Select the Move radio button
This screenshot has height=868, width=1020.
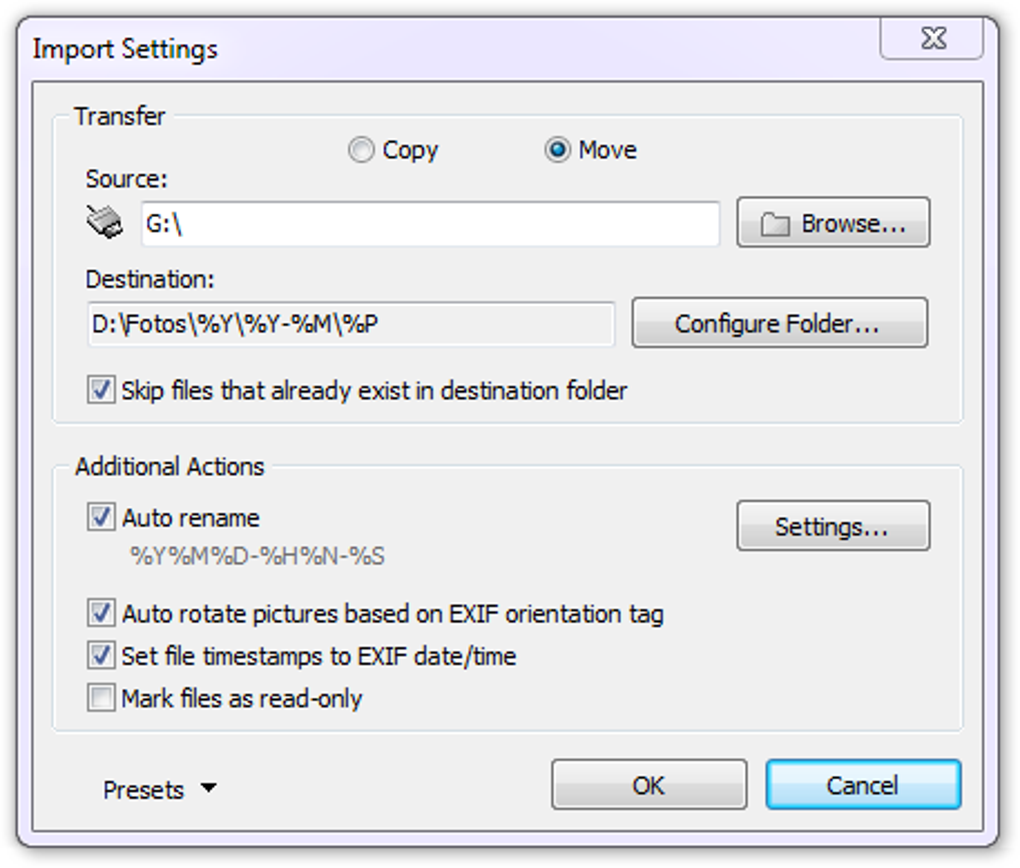(557, 150)
